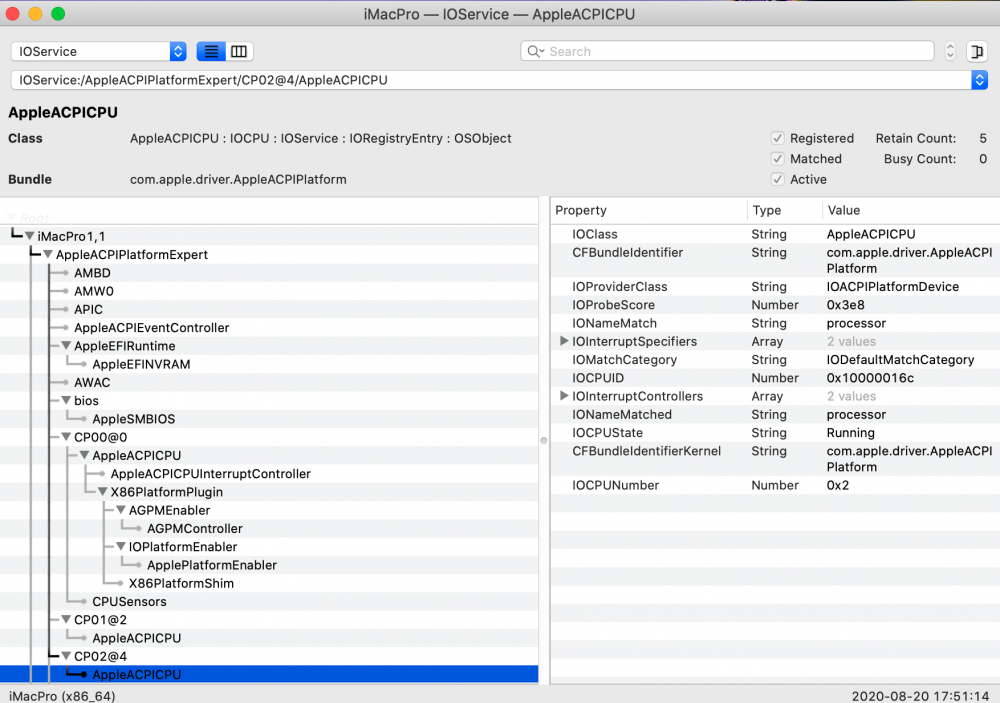Select the highlighted AppleACPICPU under CP02@4

pos(269,674)
